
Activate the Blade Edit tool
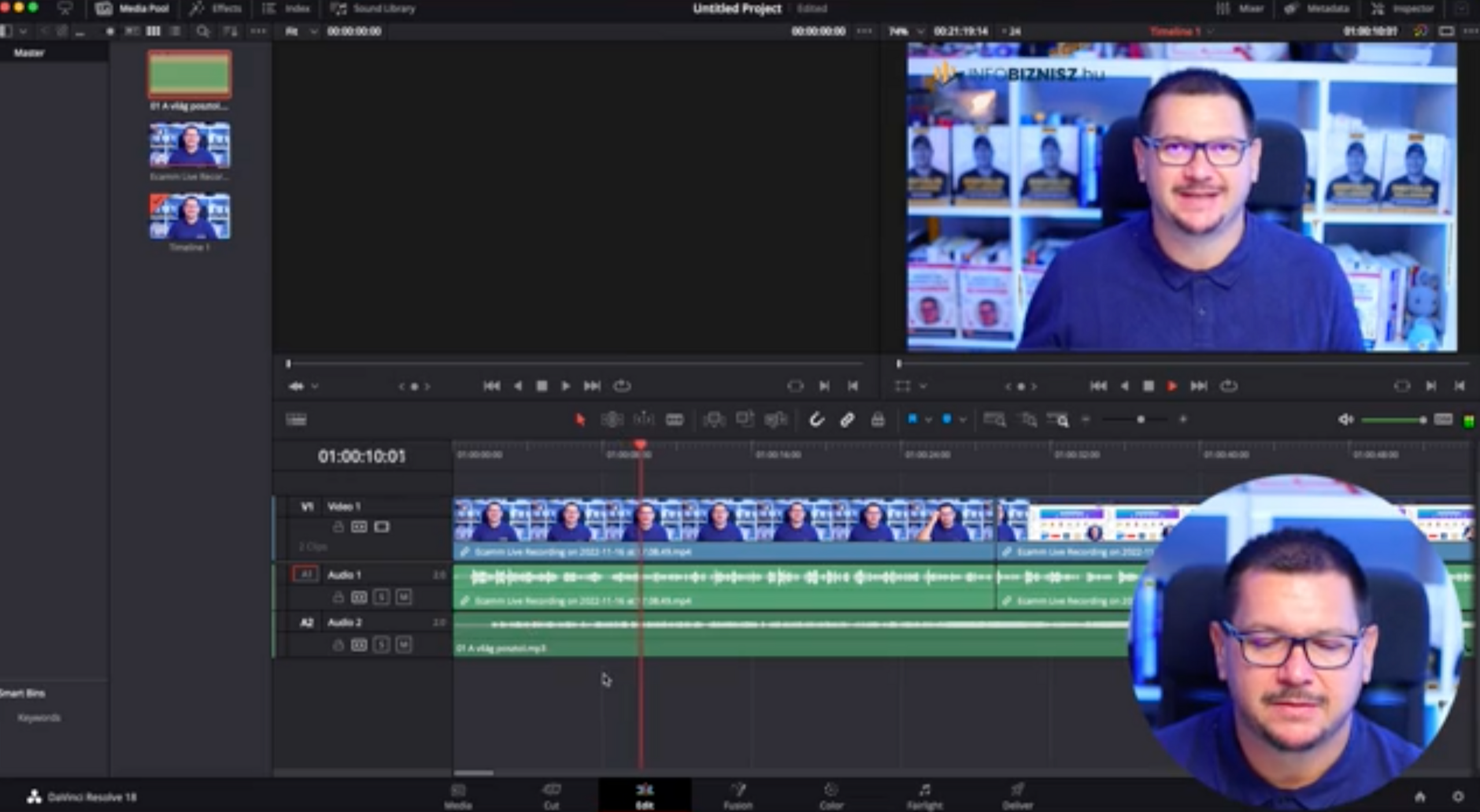[675, 420]
